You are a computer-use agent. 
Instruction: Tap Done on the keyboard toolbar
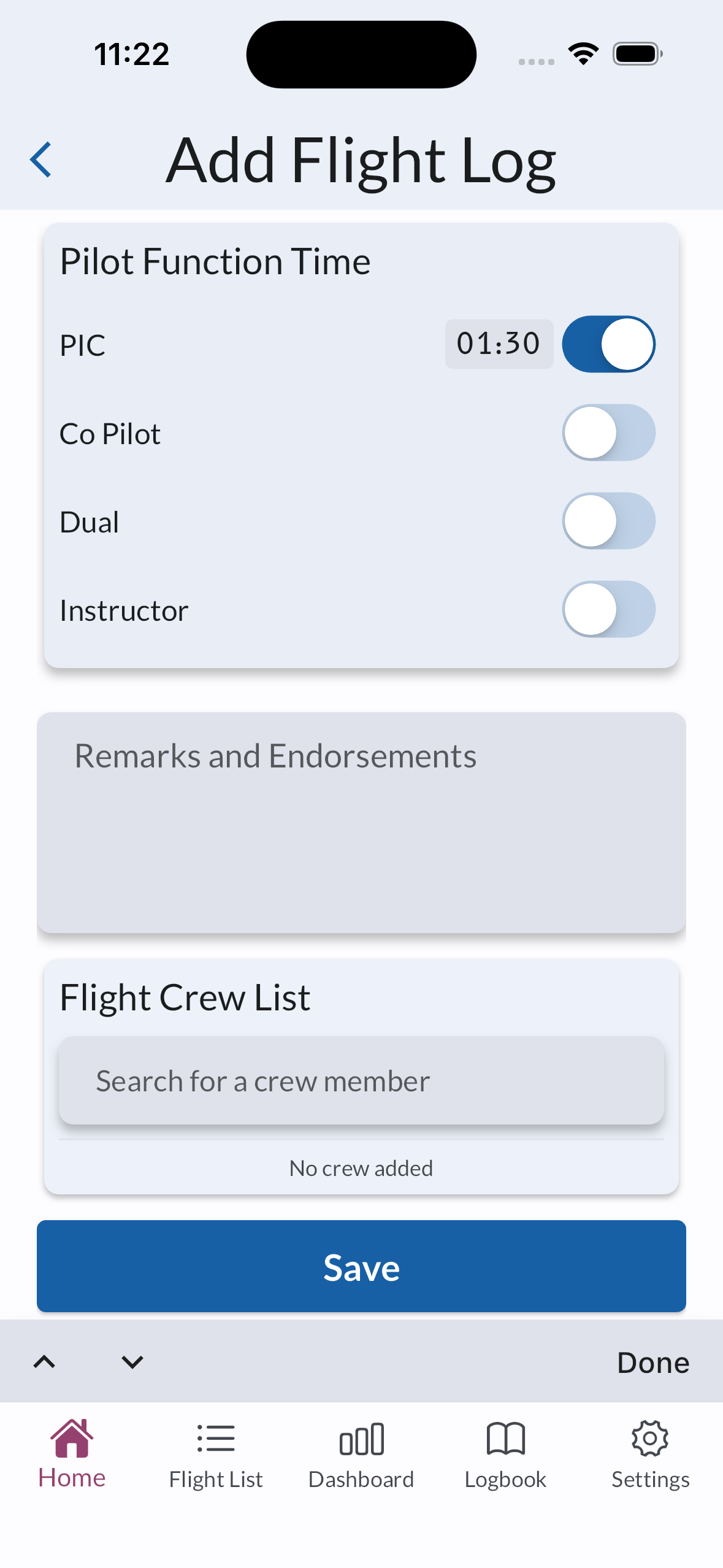click(653, 1362)
